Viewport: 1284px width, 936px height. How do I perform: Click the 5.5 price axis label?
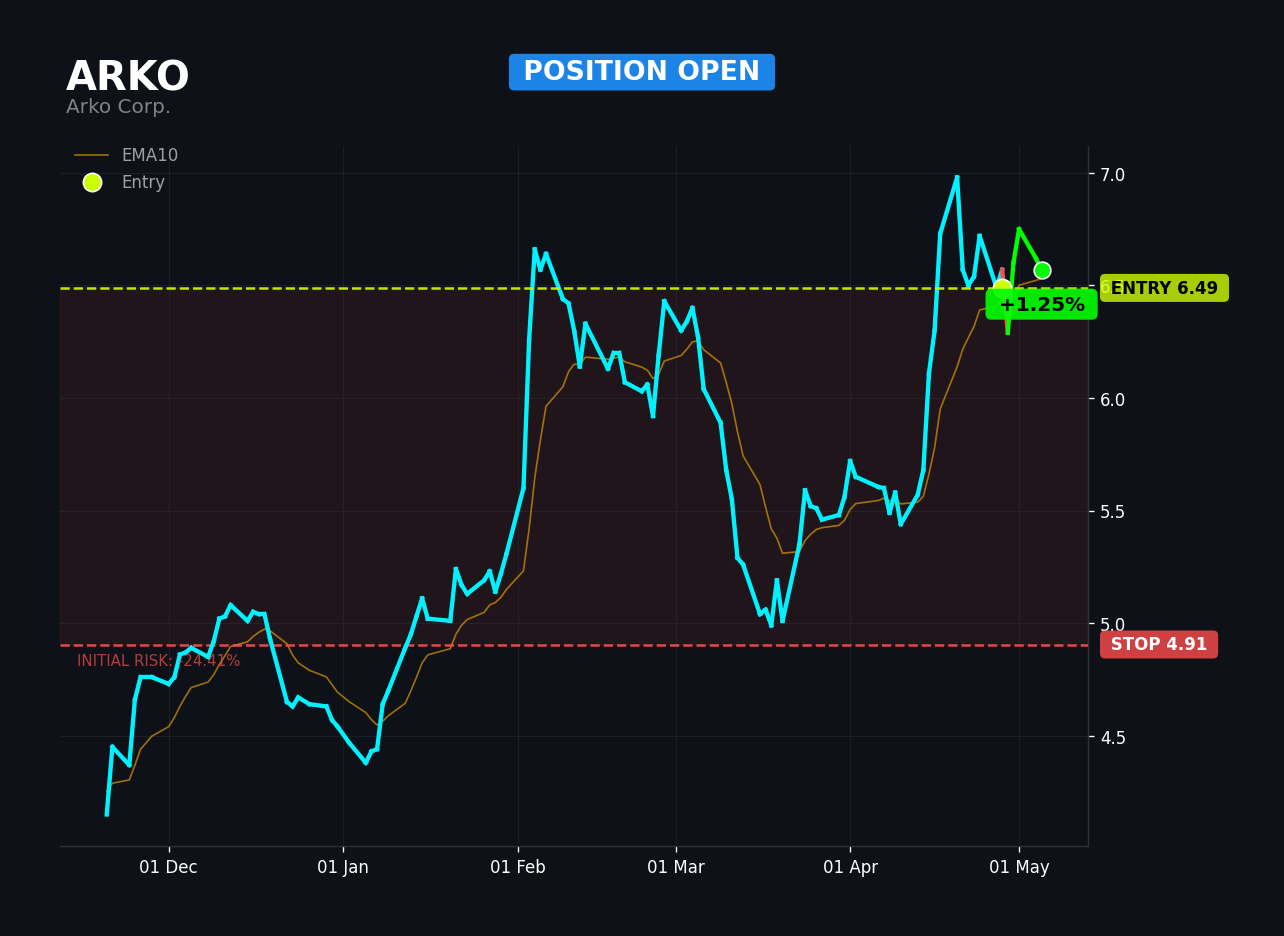point(1112,511)
